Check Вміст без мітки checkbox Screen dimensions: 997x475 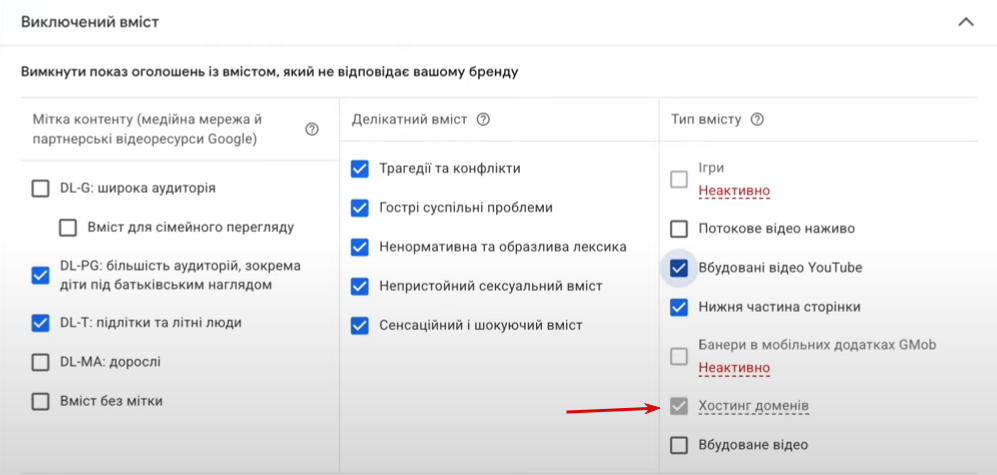pos(40,401)
